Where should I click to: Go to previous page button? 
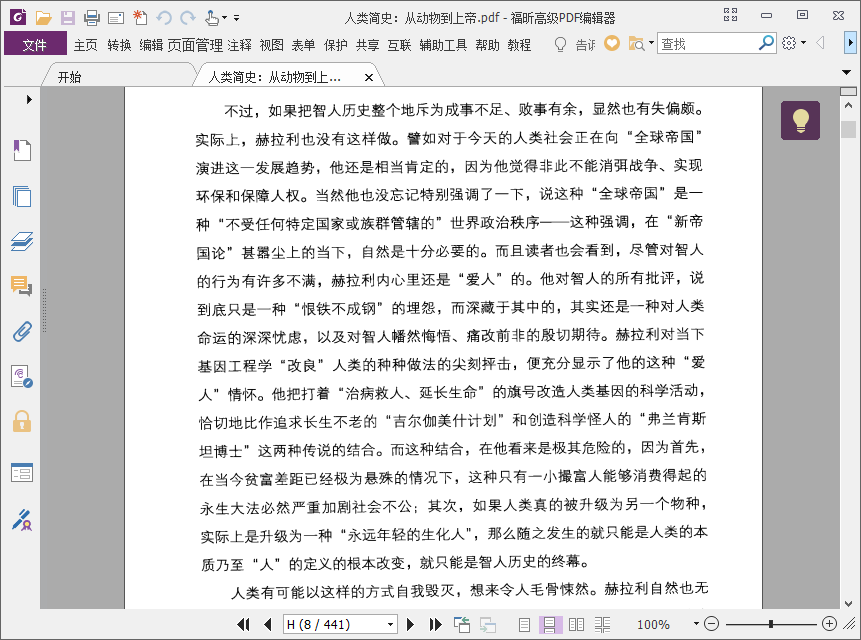(x=268, y=624)
